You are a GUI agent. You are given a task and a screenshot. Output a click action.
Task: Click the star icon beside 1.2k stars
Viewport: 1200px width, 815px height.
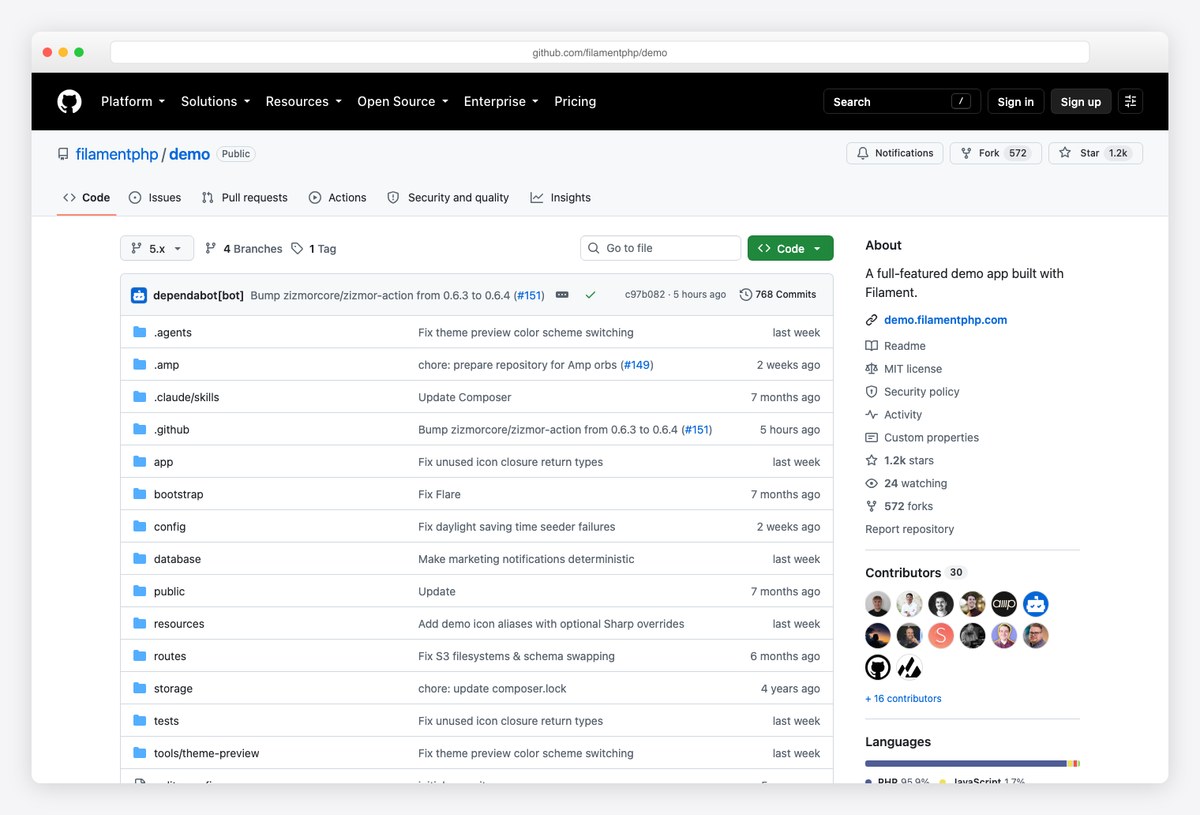[872, 461]
